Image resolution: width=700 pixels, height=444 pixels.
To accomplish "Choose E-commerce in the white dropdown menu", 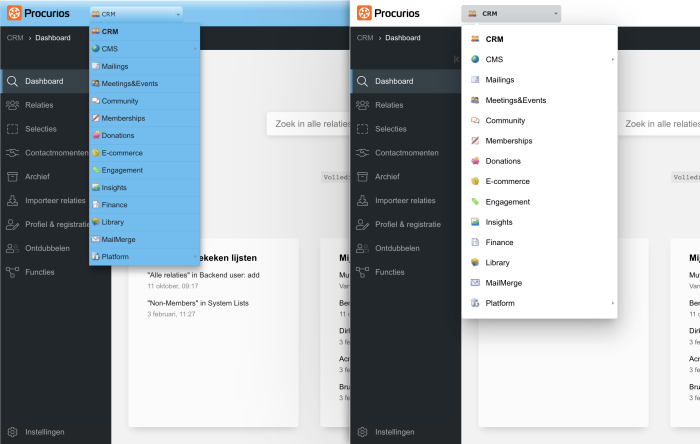I will 539,182.
